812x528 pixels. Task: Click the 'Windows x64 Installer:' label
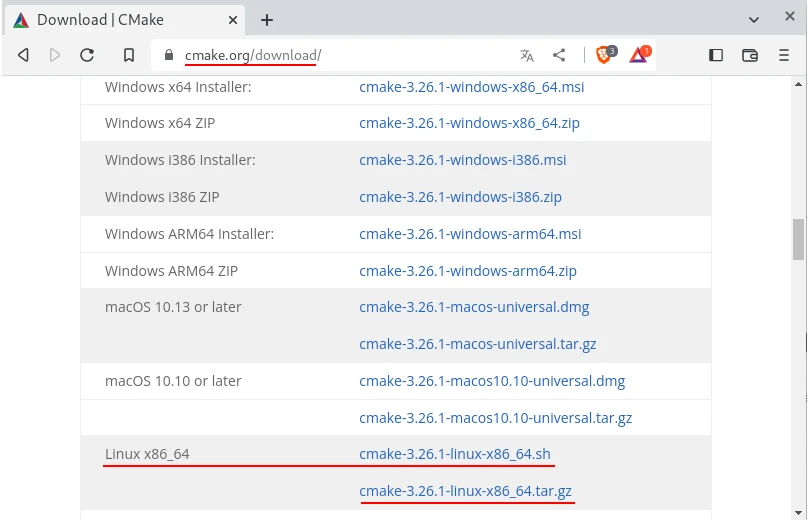tap(178, 87)
